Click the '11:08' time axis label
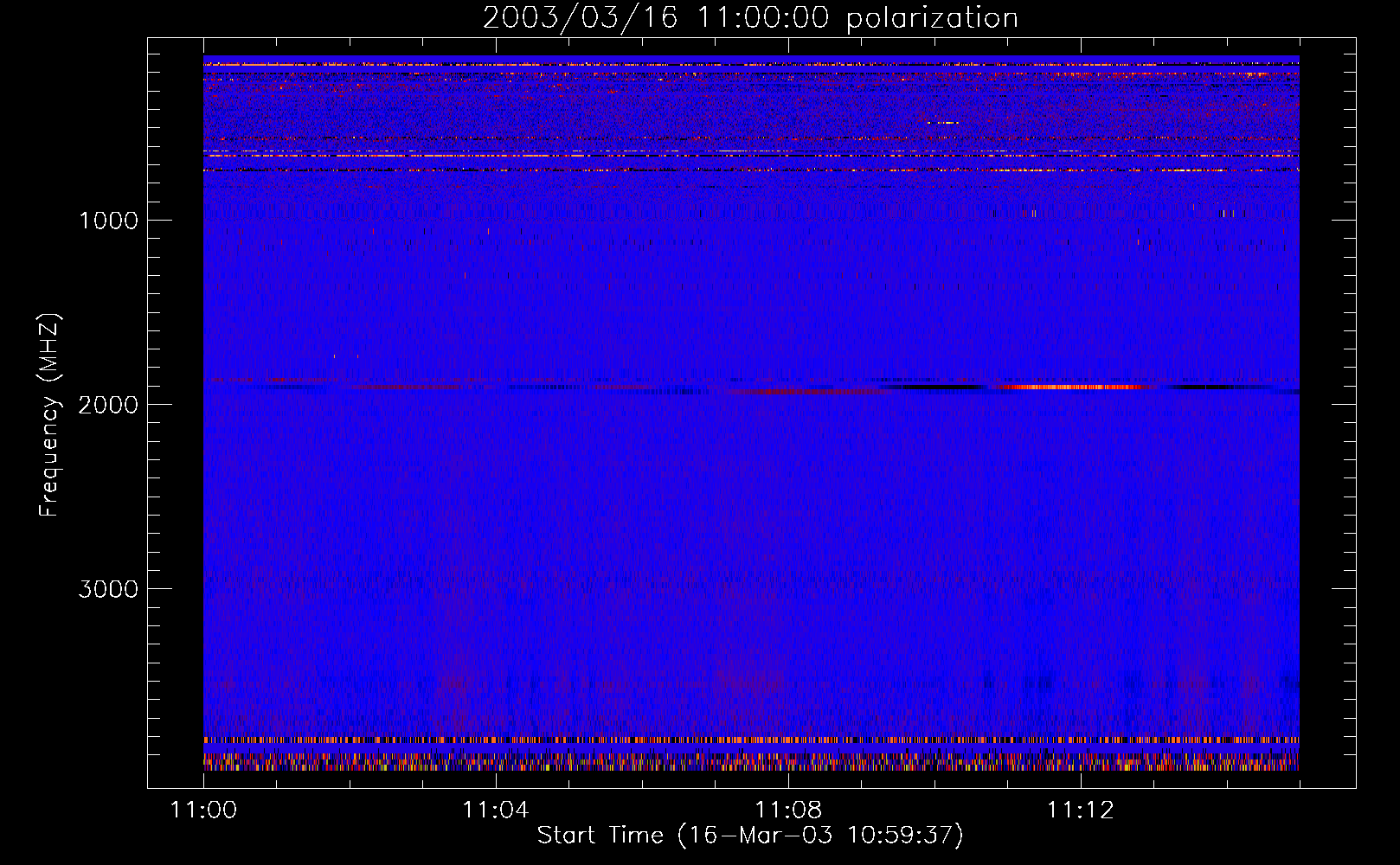Screen dimensions: 1400x865 788,811
